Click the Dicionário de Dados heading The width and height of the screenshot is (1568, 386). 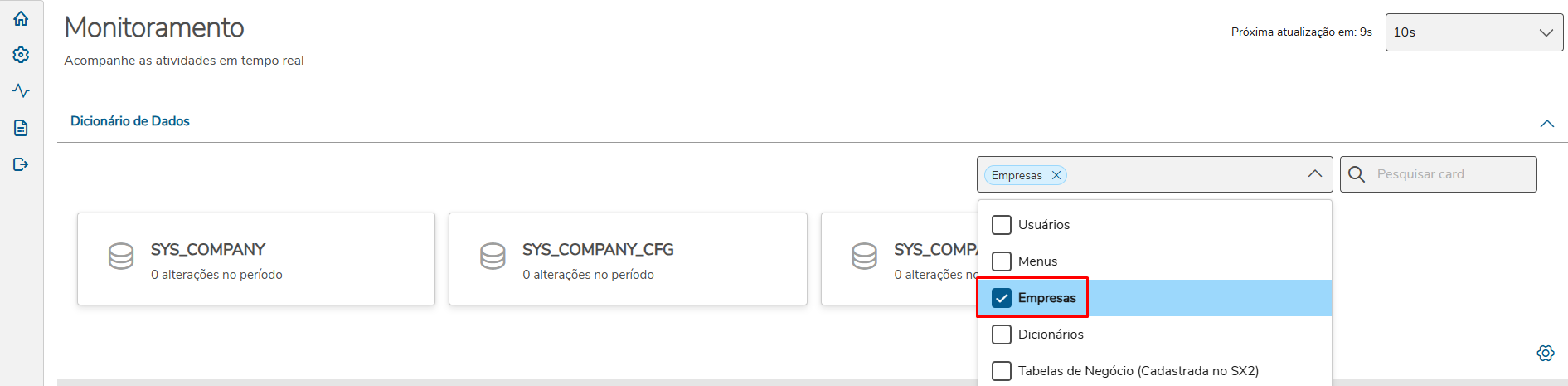[130, 121]
